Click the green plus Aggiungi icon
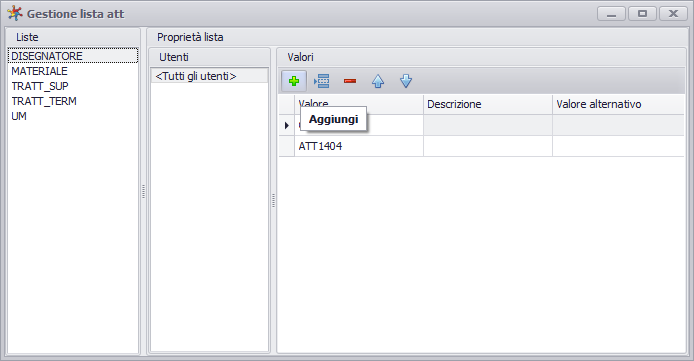Viewport: 694px width, 361px height. [294, 81]
